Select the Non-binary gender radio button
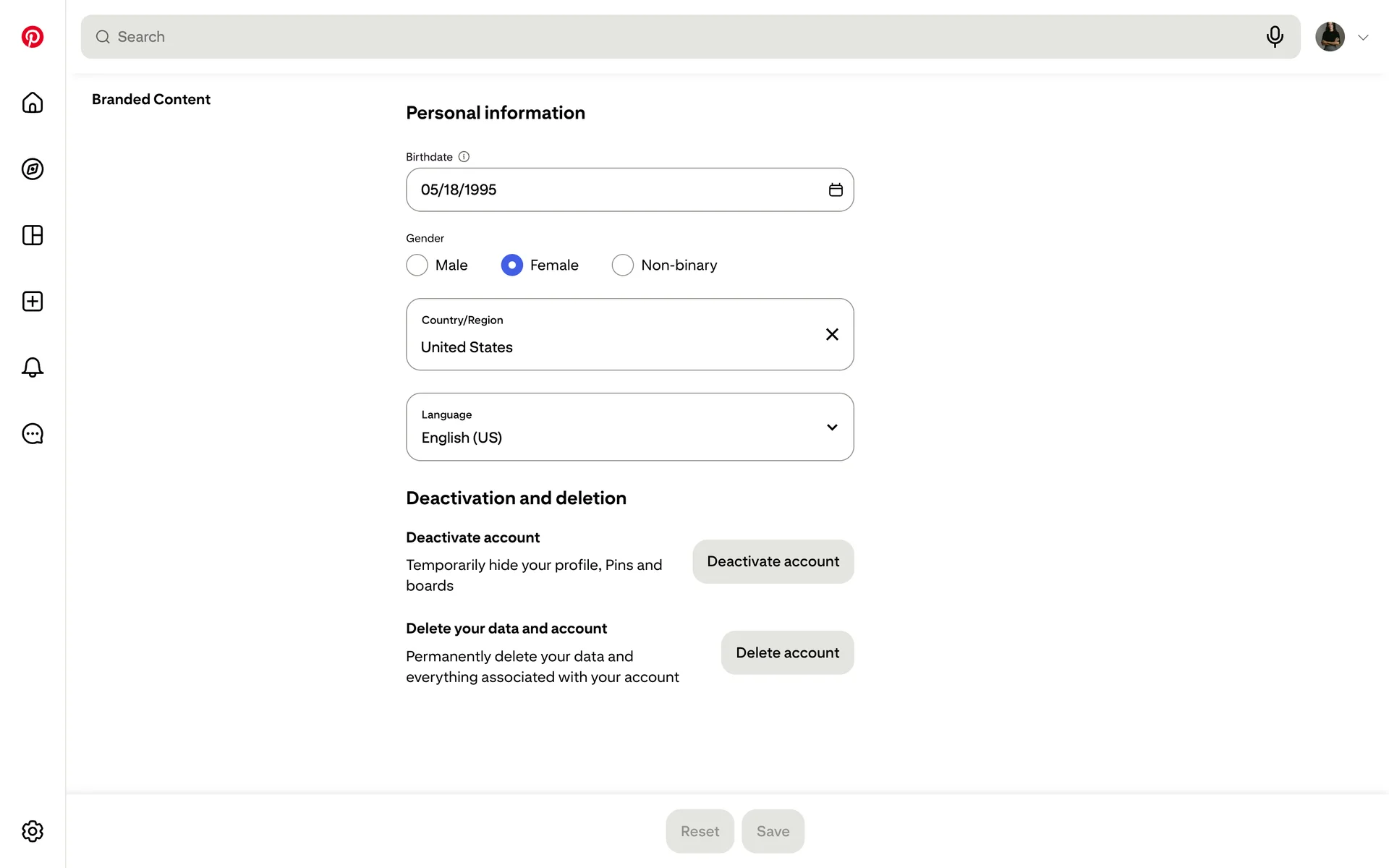 pyautogui.click(x=623, y=265)
